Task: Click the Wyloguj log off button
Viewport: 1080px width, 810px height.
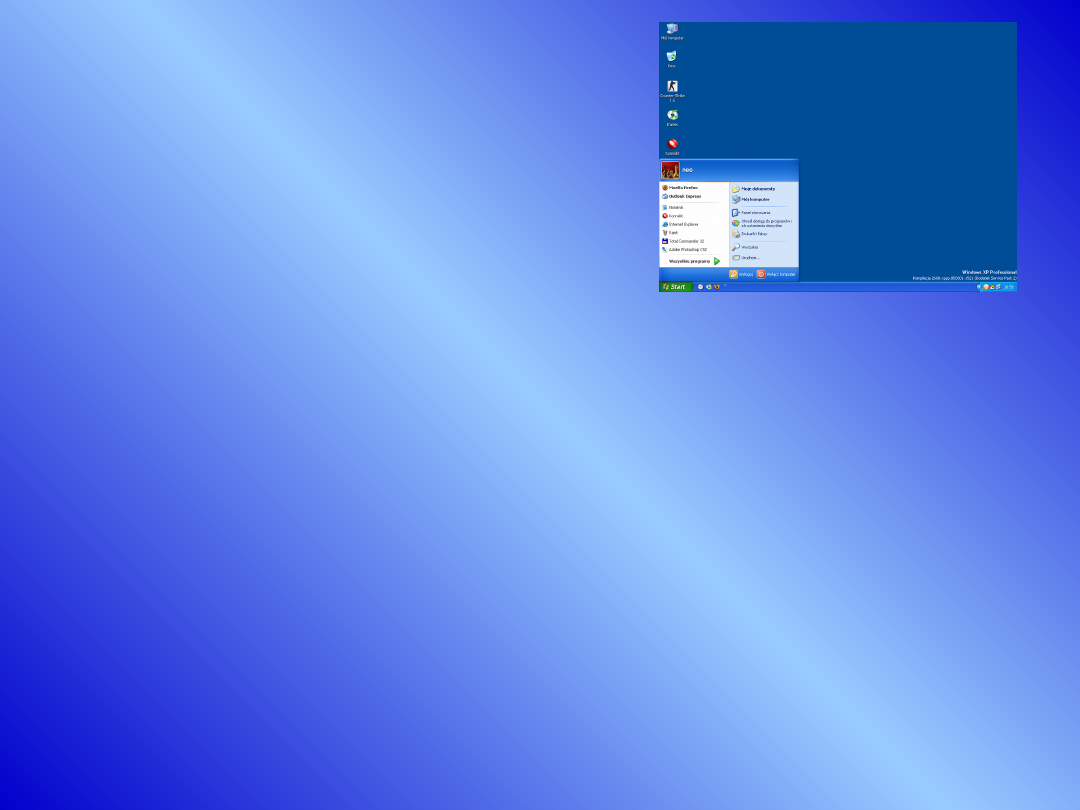Action: (741, 274)
